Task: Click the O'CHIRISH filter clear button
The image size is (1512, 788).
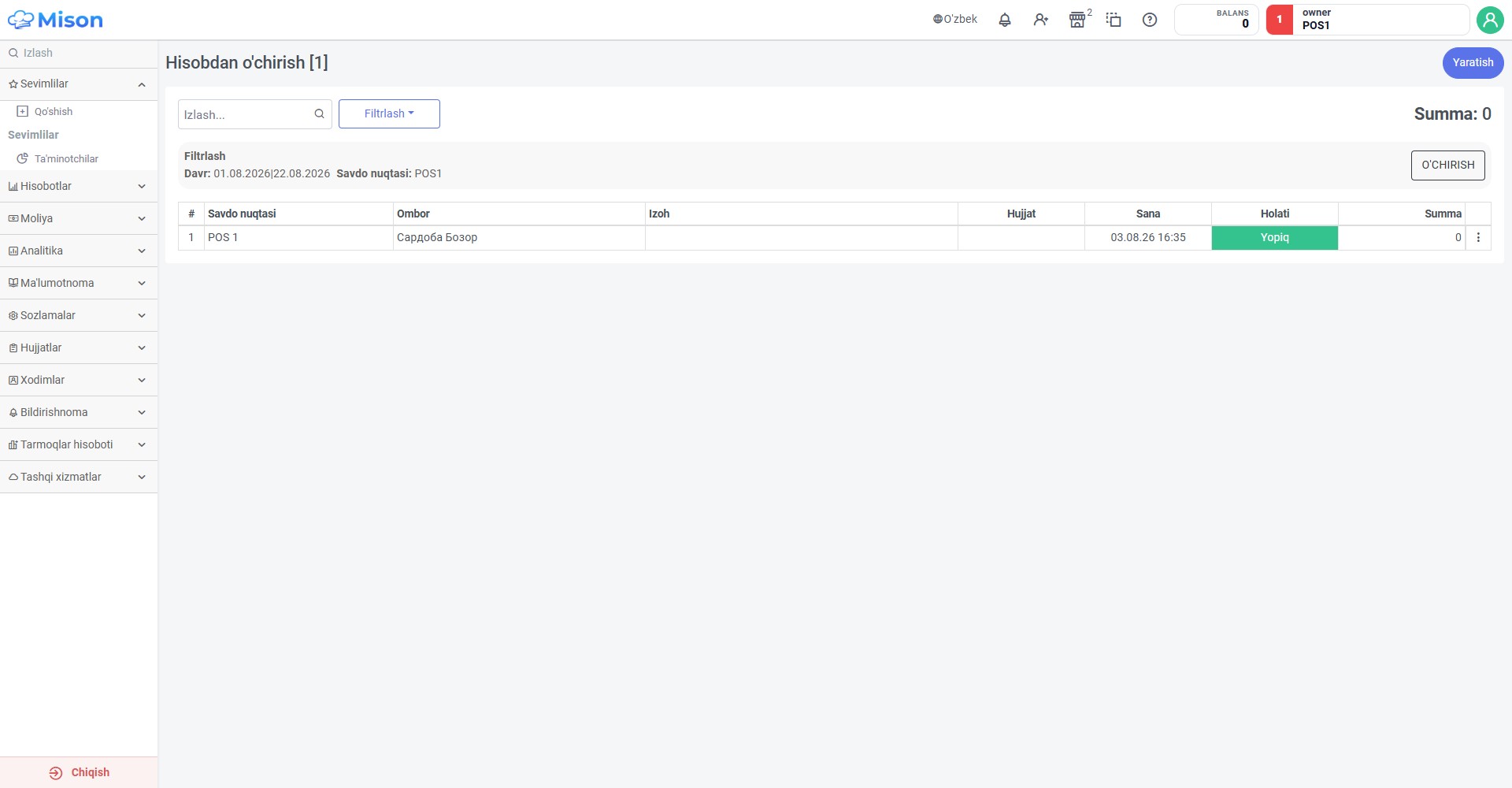Action: point(1447,165)
